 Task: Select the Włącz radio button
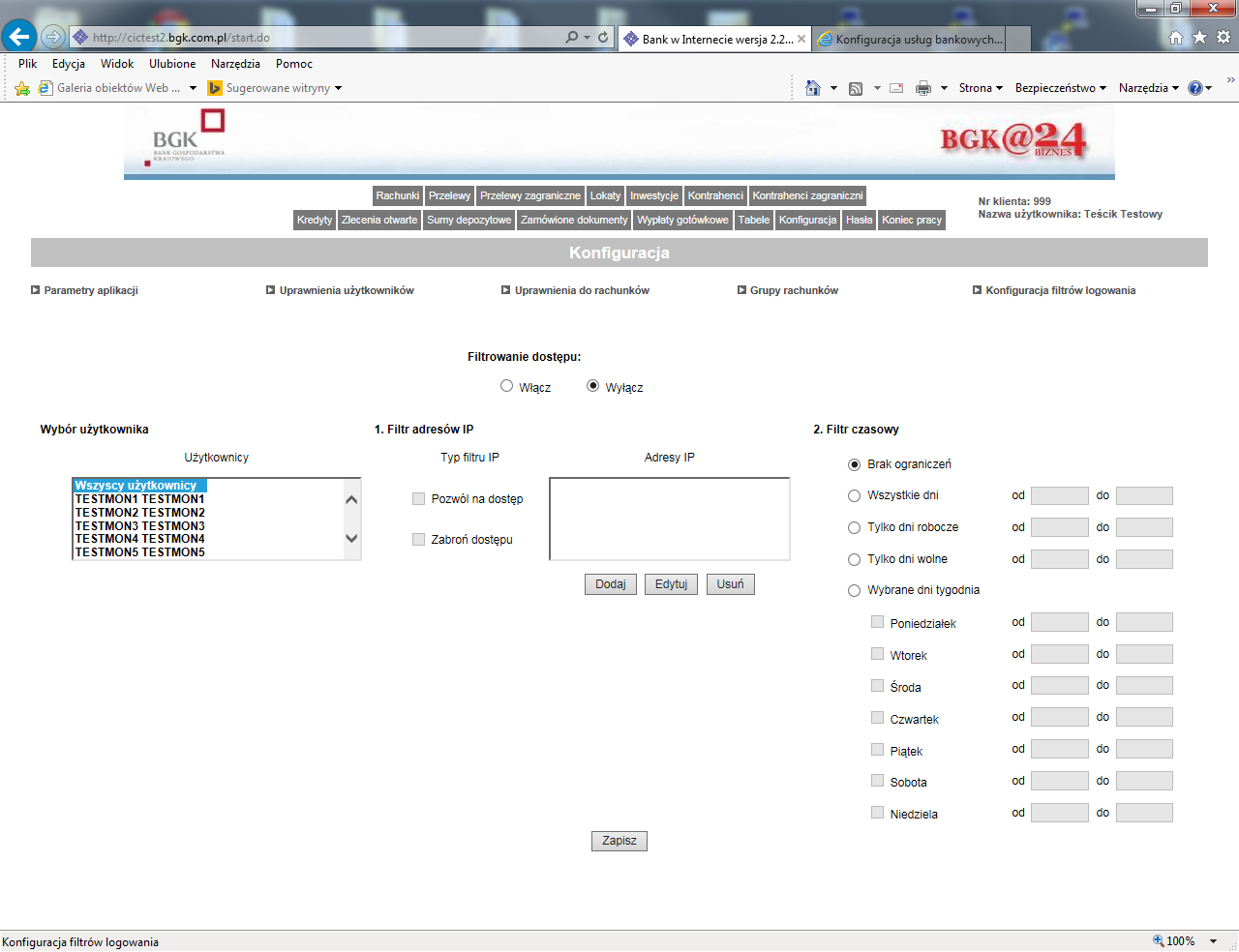506,385
